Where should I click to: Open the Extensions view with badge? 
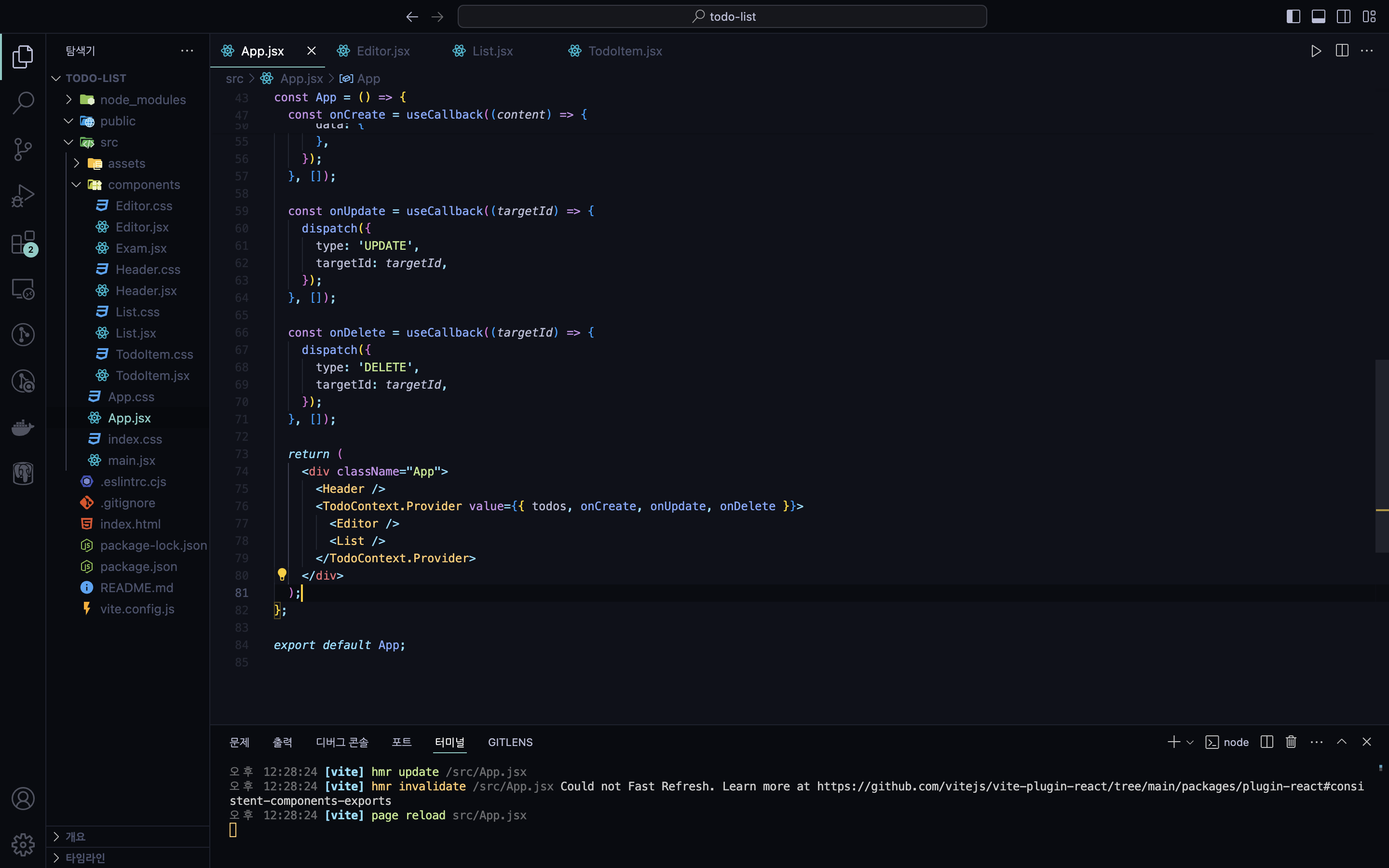[23, 243]
